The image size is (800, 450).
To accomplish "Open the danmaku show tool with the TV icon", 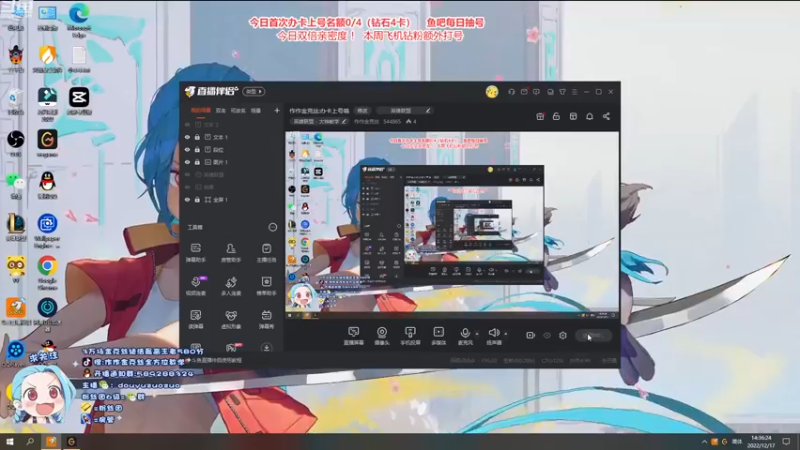I will coord(266,319).
